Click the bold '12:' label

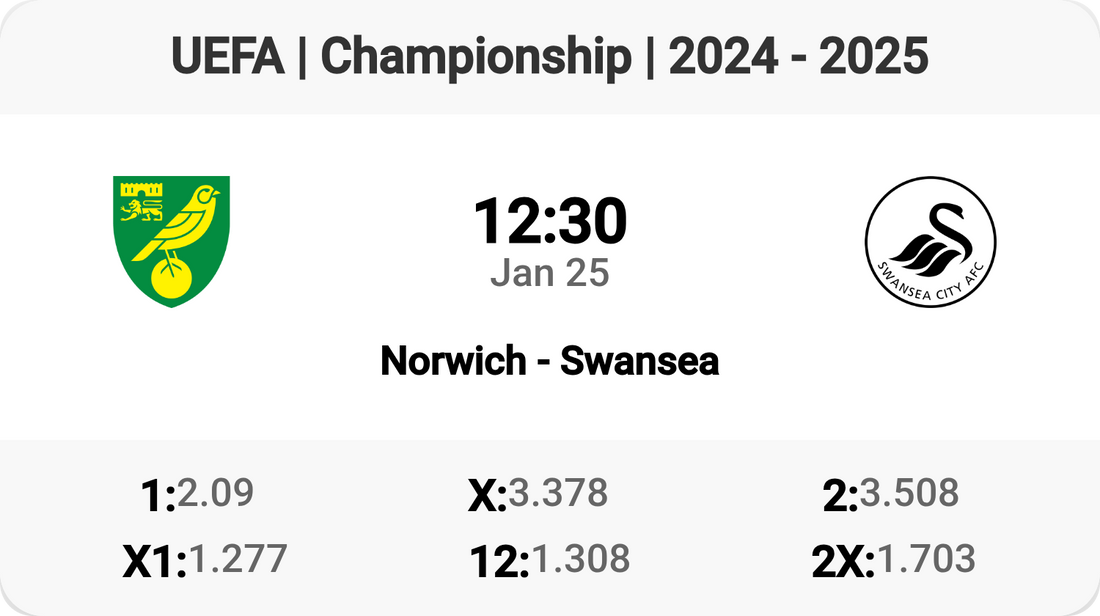click(499, 563)
